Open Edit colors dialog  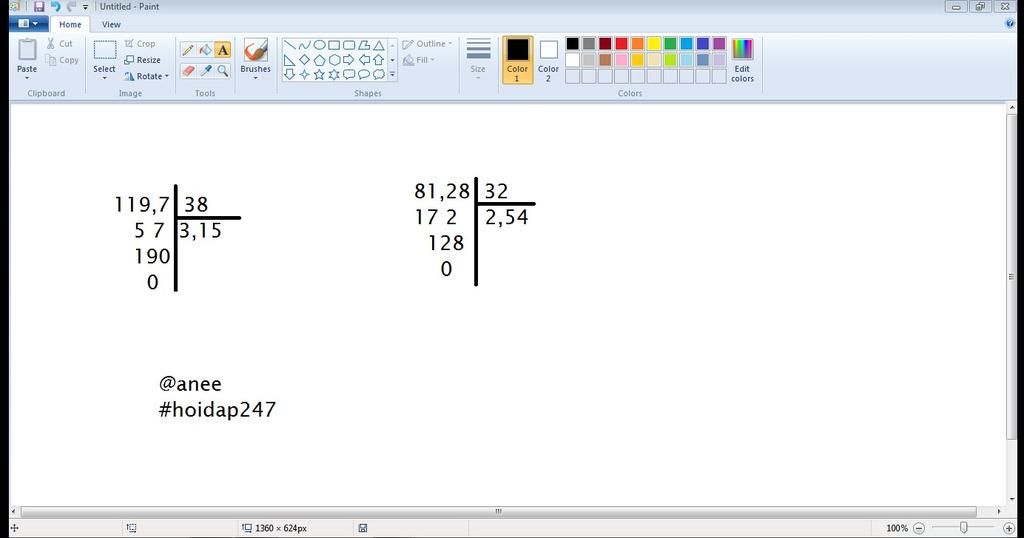pyautogui.click(x=743, y=60)
